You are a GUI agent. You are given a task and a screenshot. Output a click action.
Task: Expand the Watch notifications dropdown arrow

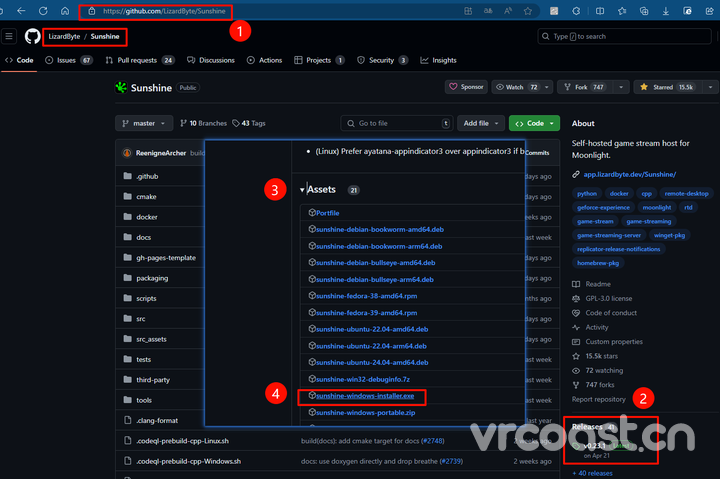pos(546,87)
